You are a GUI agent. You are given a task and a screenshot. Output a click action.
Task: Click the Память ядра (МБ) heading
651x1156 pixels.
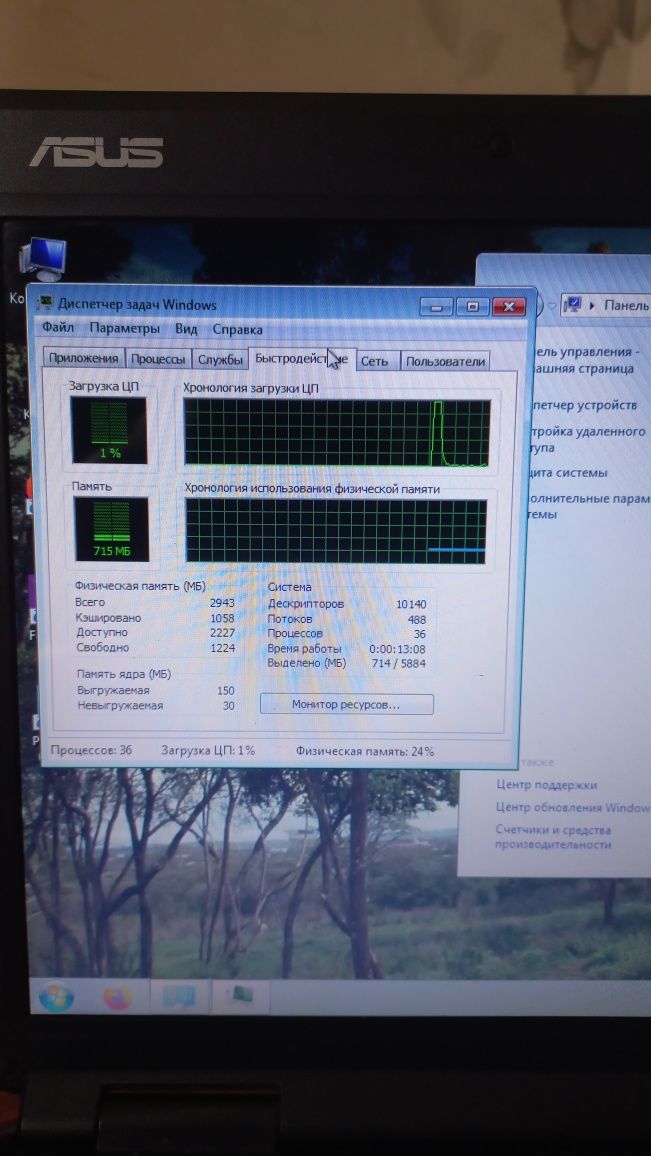[x=124, y=674]
